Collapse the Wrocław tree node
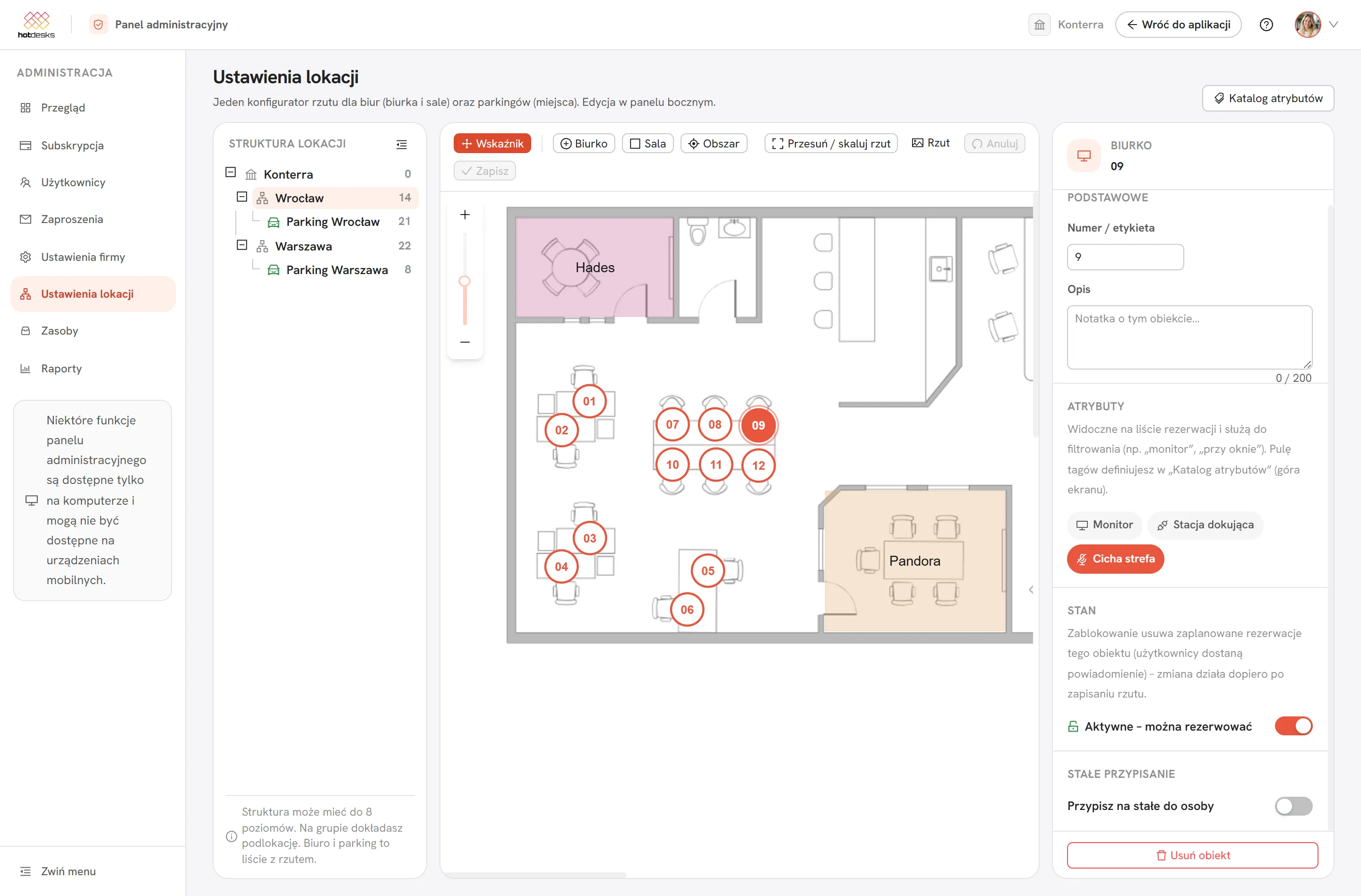This screenshot has height=896, width=1361. (x=242, y=197)
